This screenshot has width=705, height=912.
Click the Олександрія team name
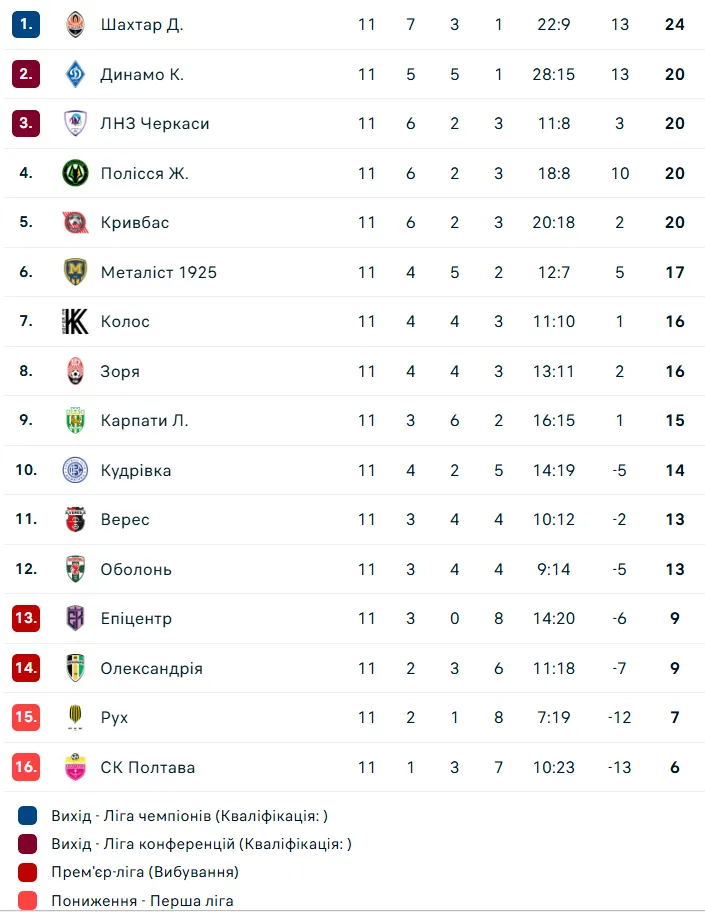[151, 668]
